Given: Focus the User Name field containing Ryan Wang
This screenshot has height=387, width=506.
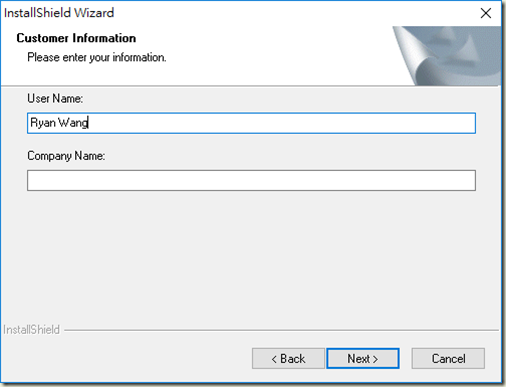Looking at the screenshot, I should point(251,123).
